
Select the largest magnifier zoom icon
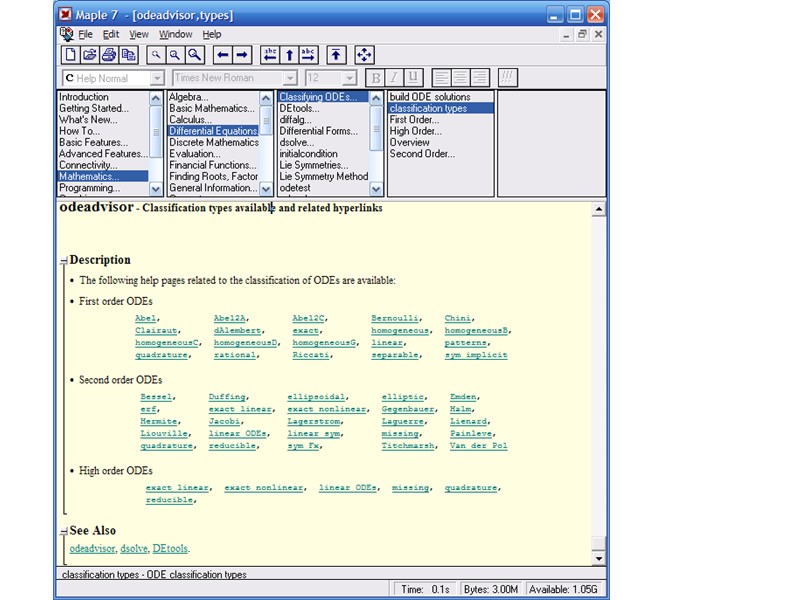click(194, 55)
